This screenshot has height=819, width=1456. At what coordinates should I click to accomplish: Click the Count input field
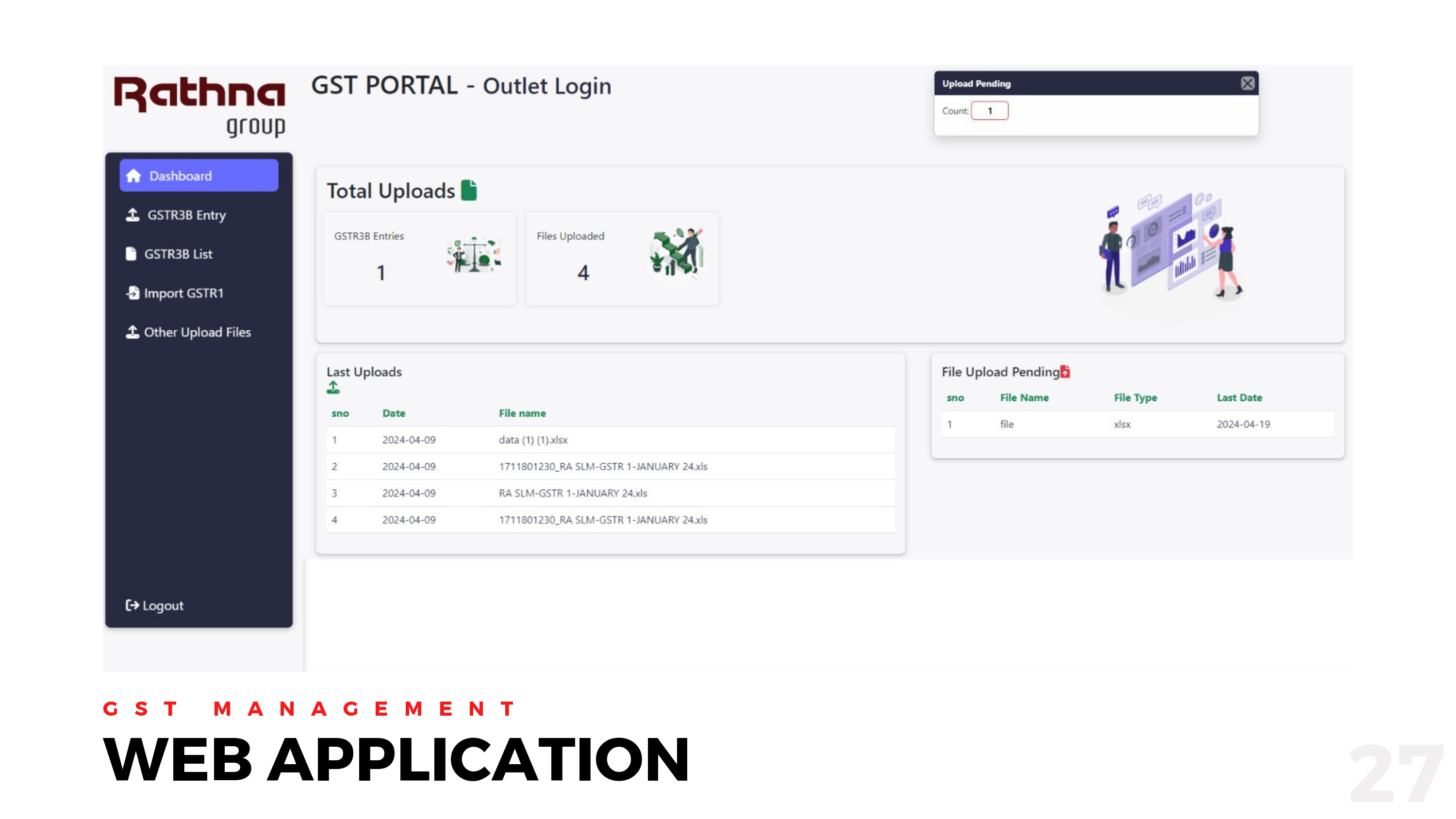(989, 111)
